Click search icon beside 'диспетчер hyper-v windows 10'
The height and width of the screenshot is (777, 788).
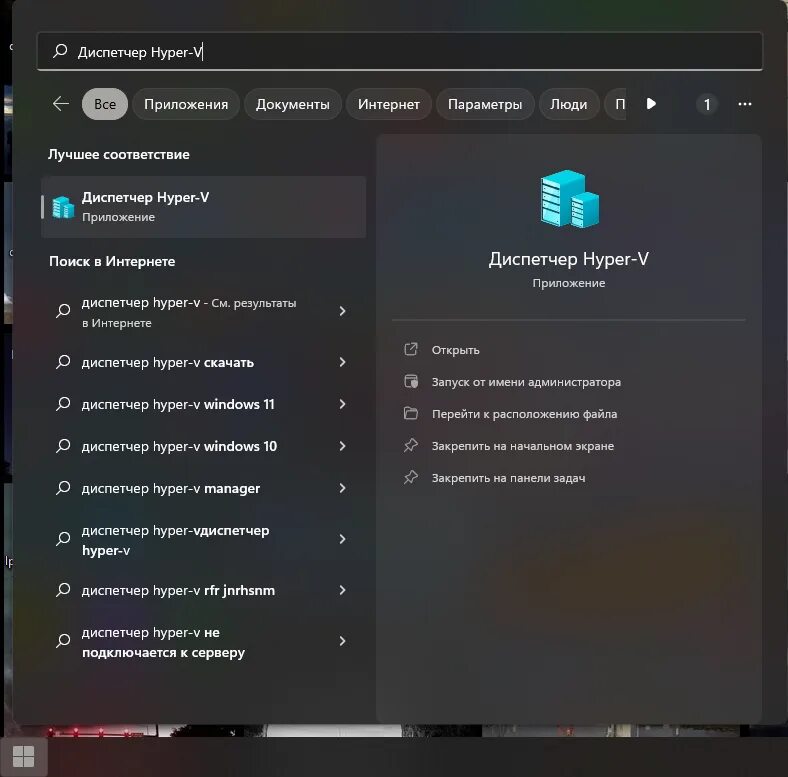tap(63, 446)
